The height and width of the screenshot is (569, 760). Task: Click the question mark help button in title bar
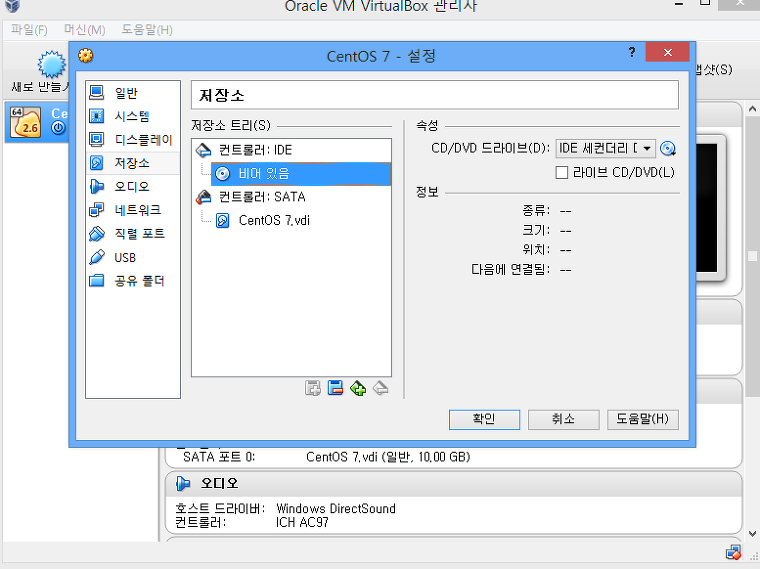pos(632,52)
